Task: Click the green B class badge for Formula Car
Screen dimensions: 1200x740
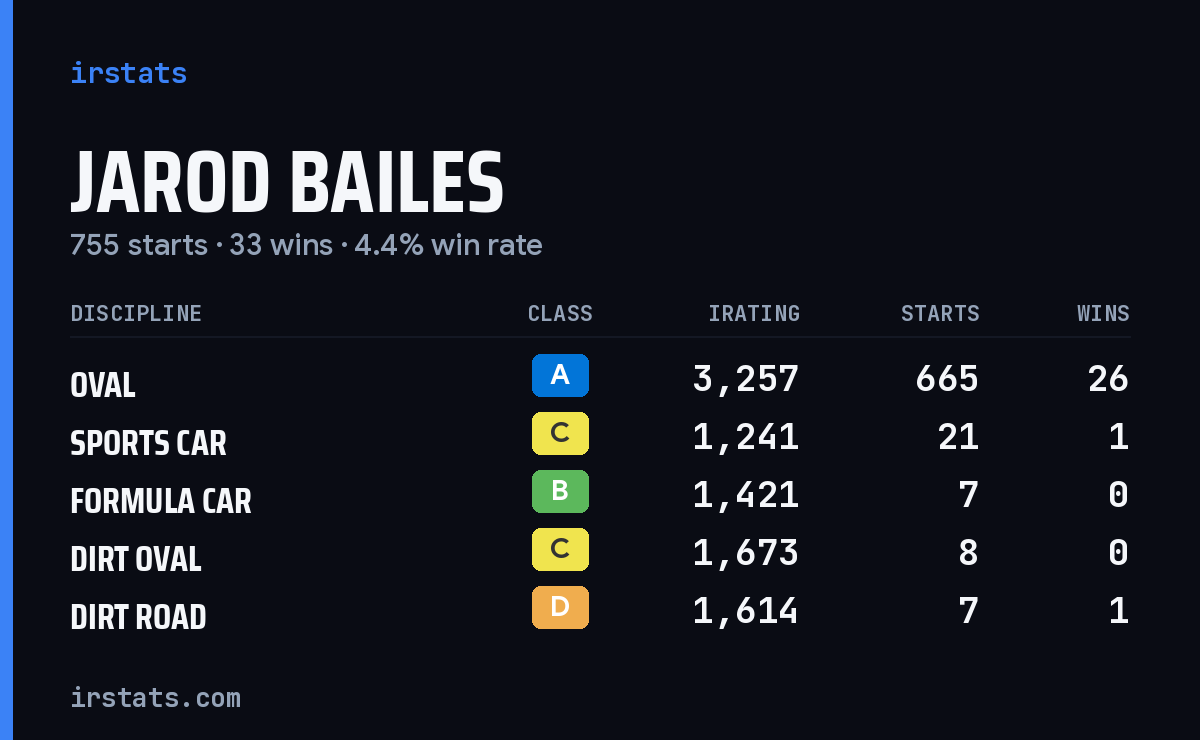Action: [x=560, y=492]
